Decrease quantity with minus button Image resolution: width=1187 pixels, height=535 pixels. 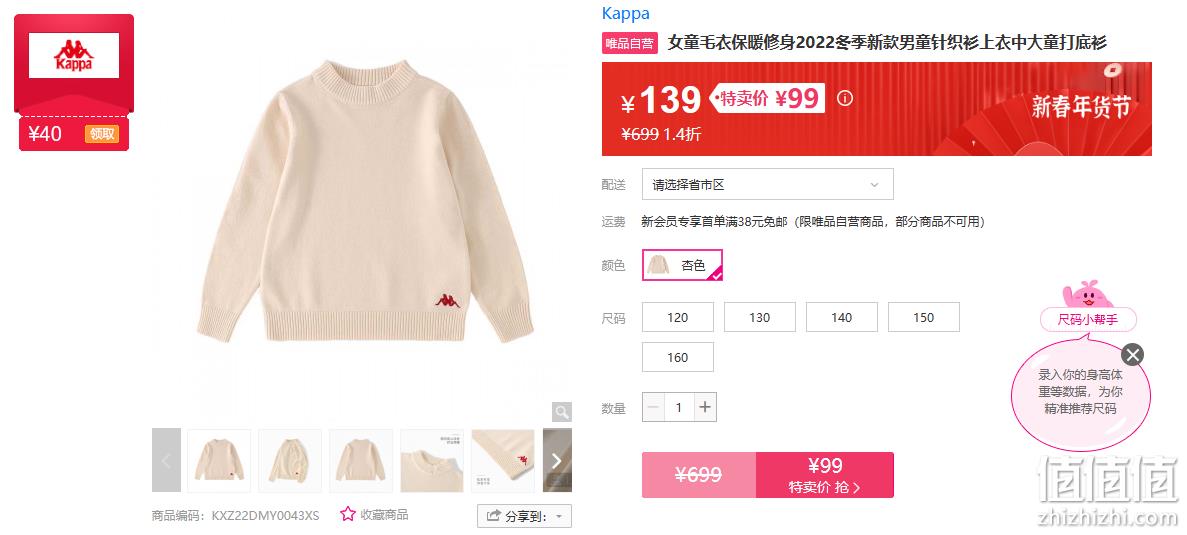tap(653, 407)
